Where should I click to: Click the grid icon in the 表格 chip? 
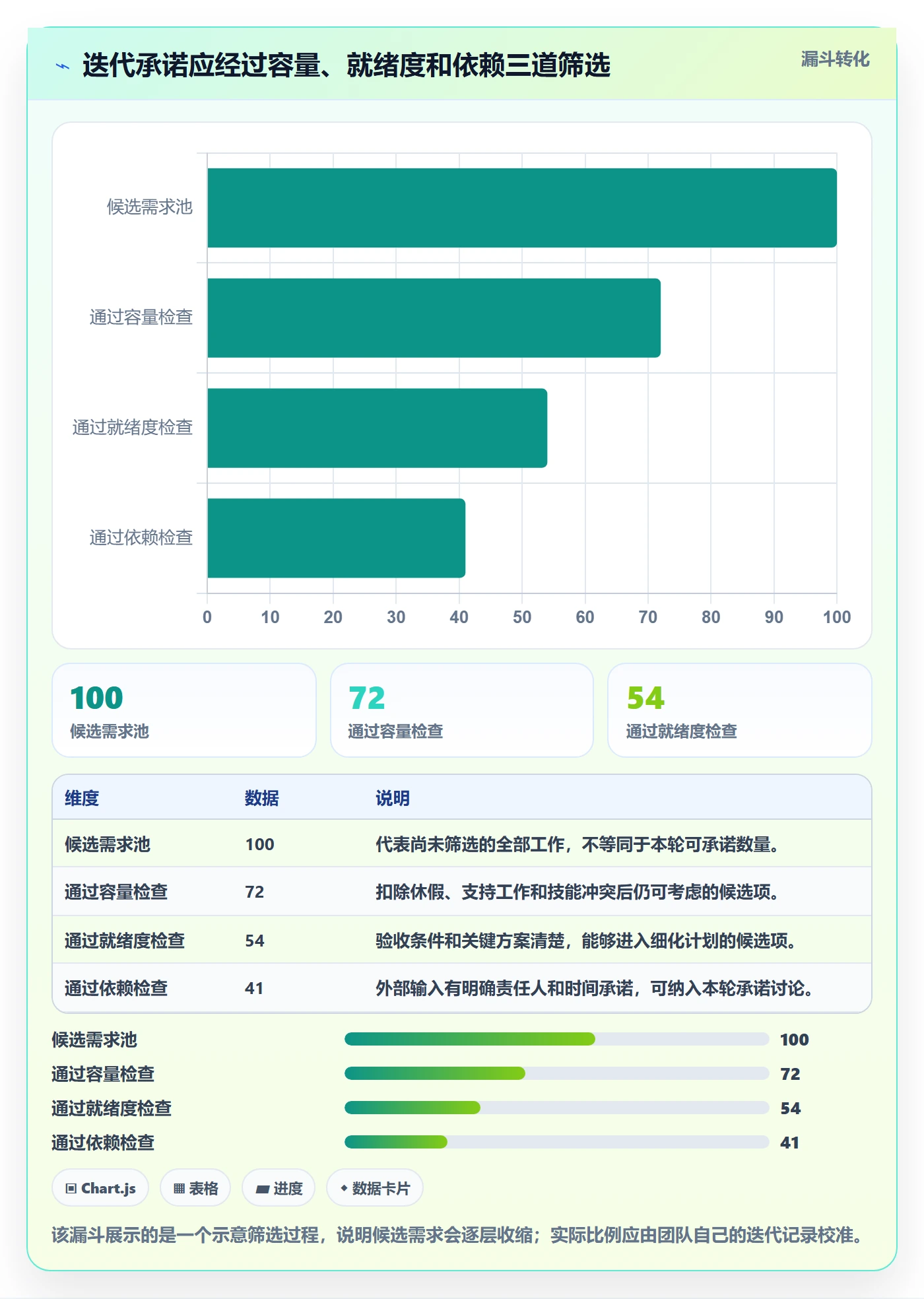(x=179, y=1188)
